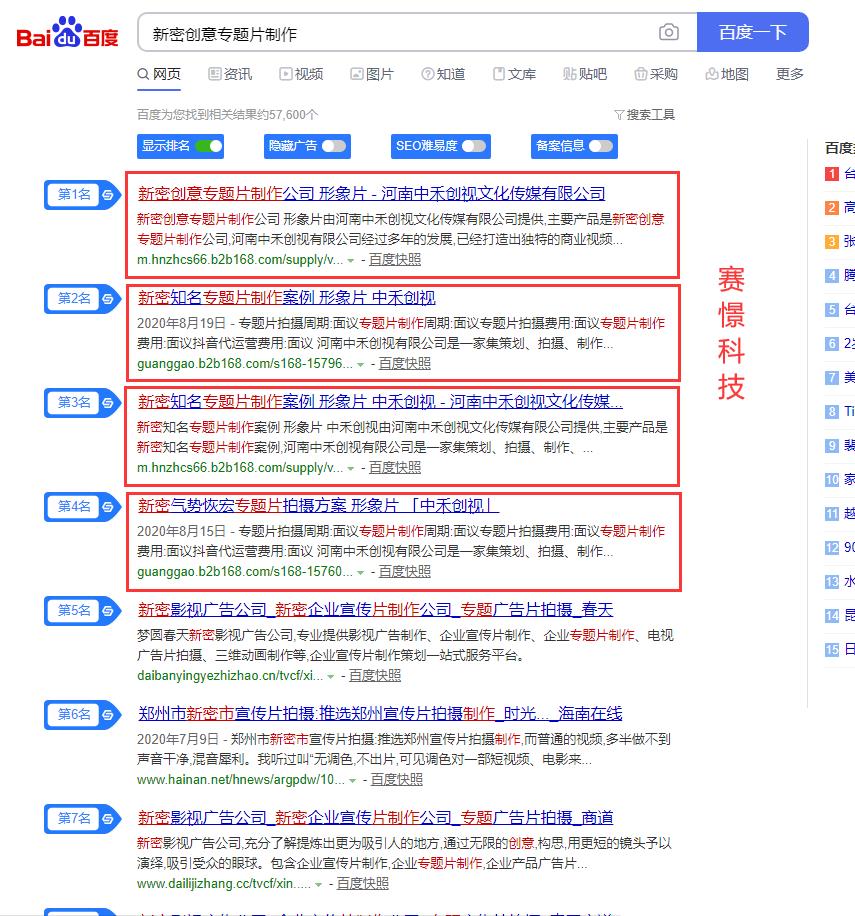Click hot search rank 8 item
The image size is (855, 916).
(x=840, y=411)
